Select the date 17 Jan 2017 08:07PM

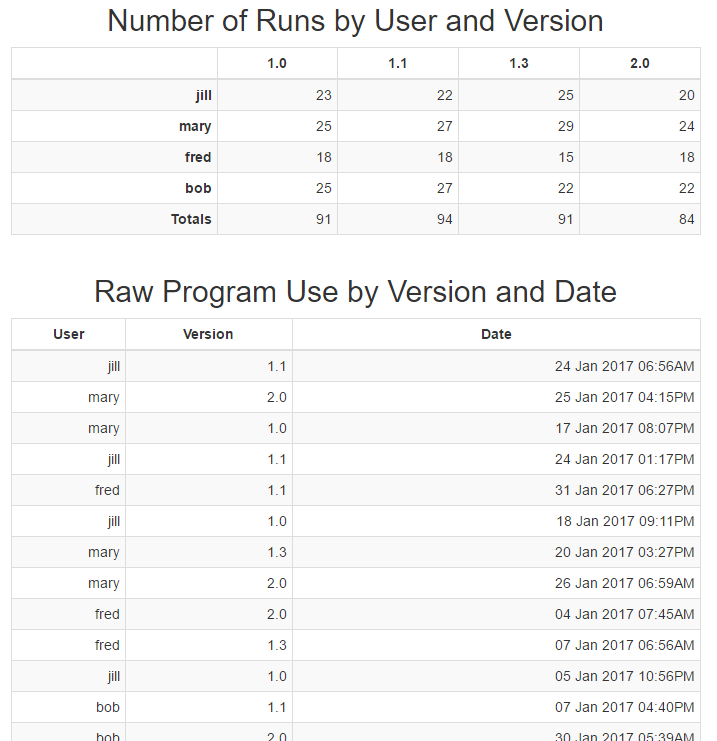[x=624, y=428]
